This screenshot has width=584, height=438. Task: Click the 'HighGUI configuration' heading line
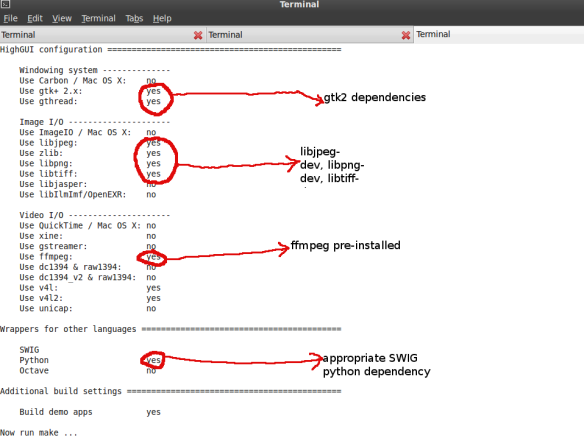click(x=171, y=50)
